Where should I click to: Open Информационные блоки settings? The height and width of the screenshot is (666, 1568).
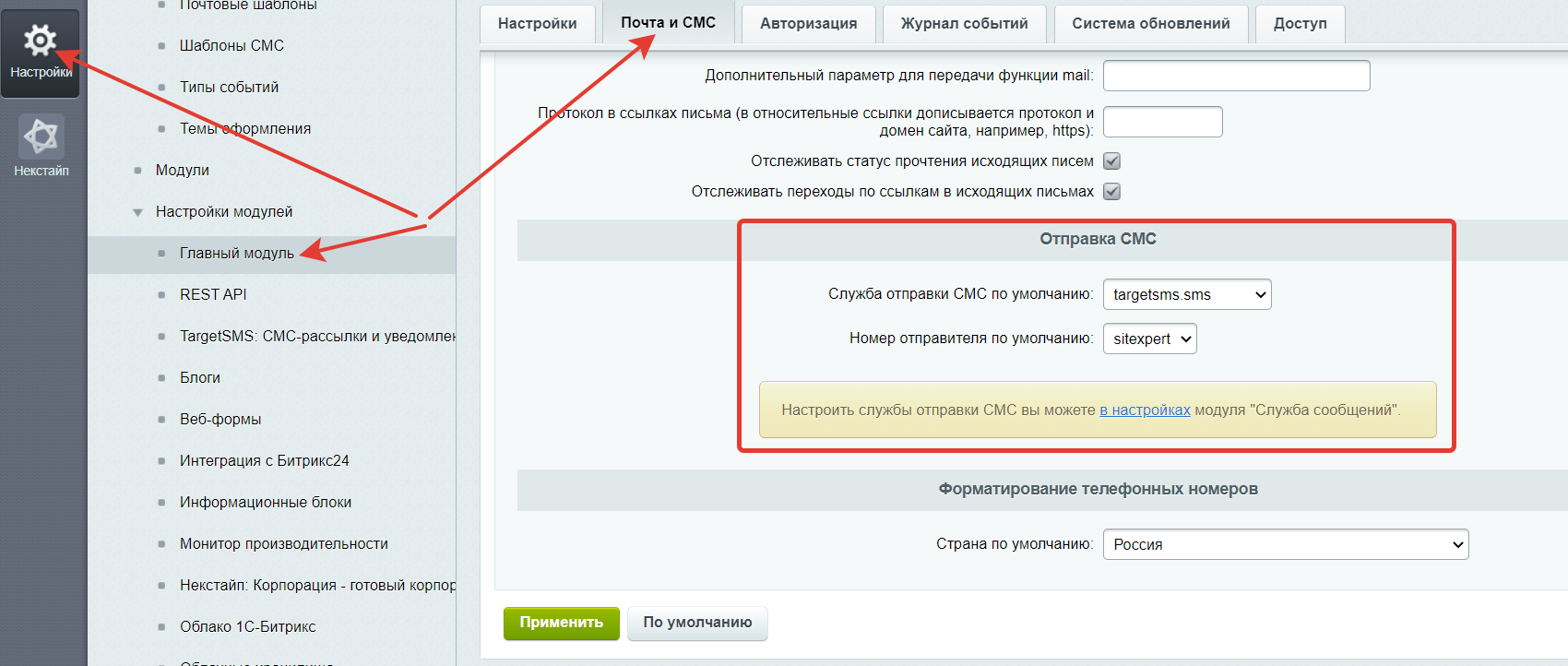266,502
